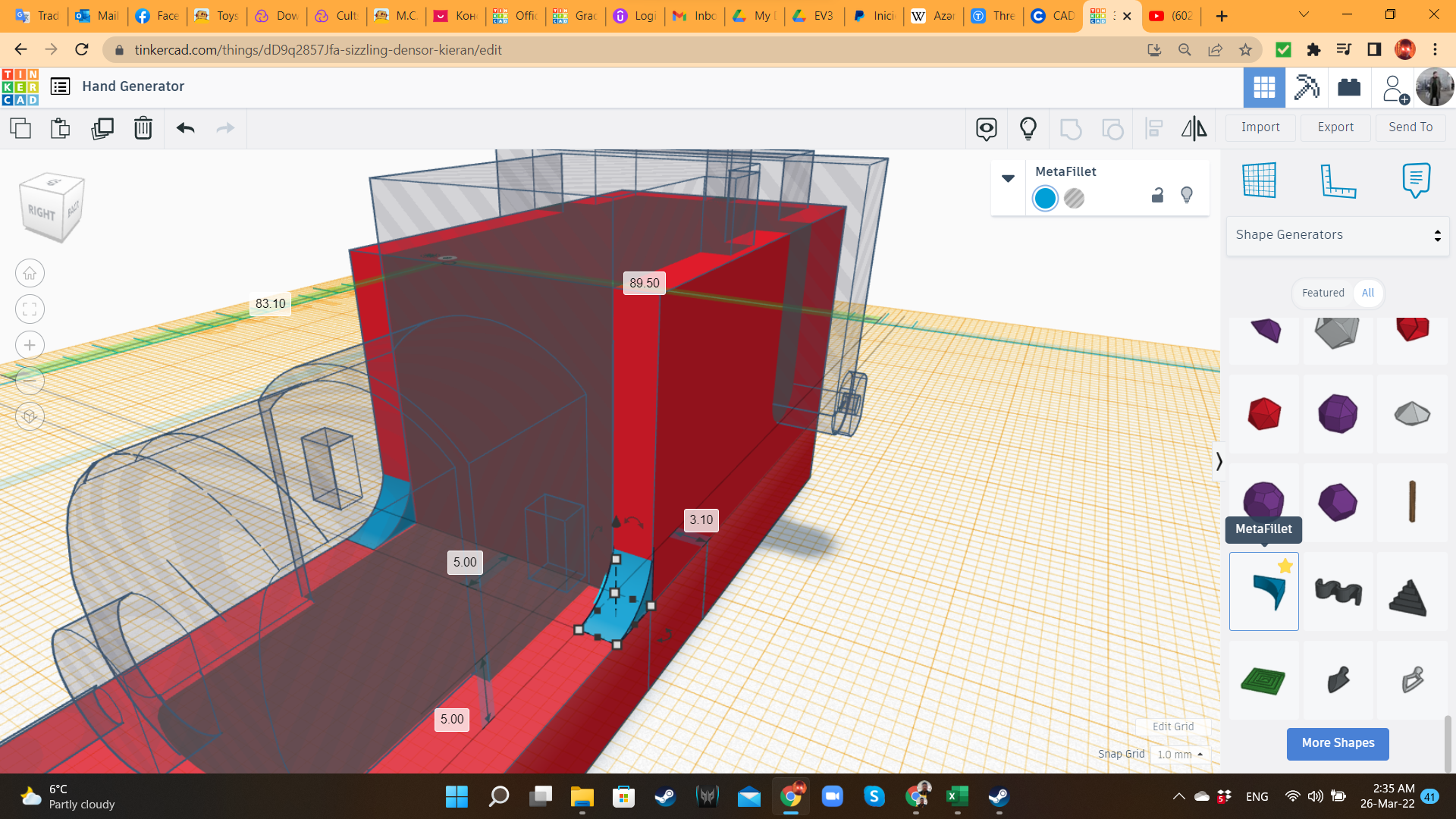Click the Duplicate and repeat icon
The width and height of the screenshot is (1456, 819).
102,128
